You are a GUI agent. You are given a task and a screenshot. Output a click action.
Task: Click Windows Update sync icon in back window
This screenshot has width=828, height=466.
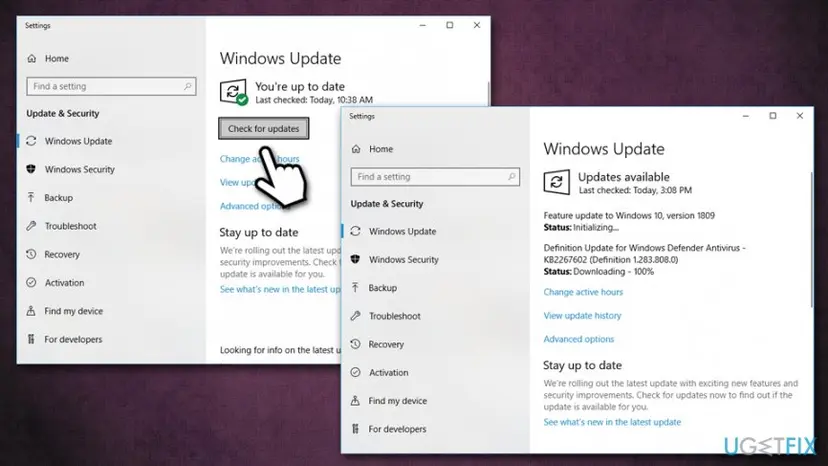pos(31,141)
